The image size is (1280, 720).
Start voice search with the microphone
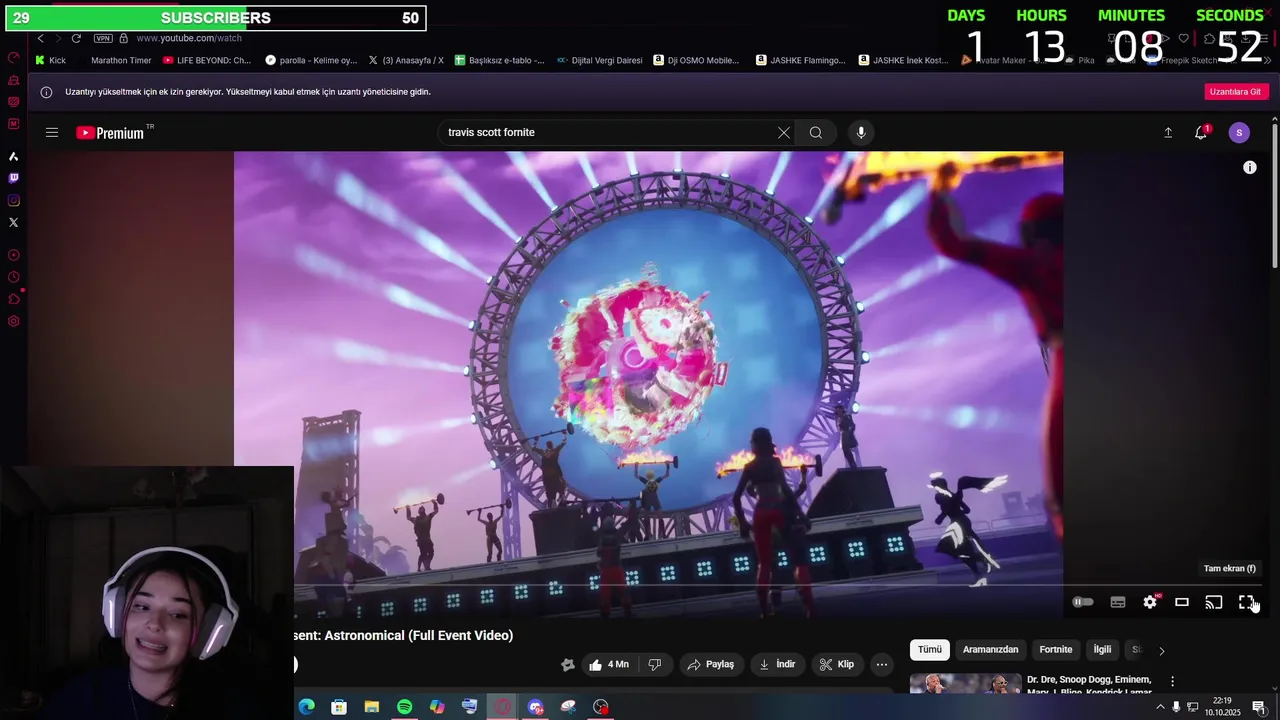coord(861,133)
